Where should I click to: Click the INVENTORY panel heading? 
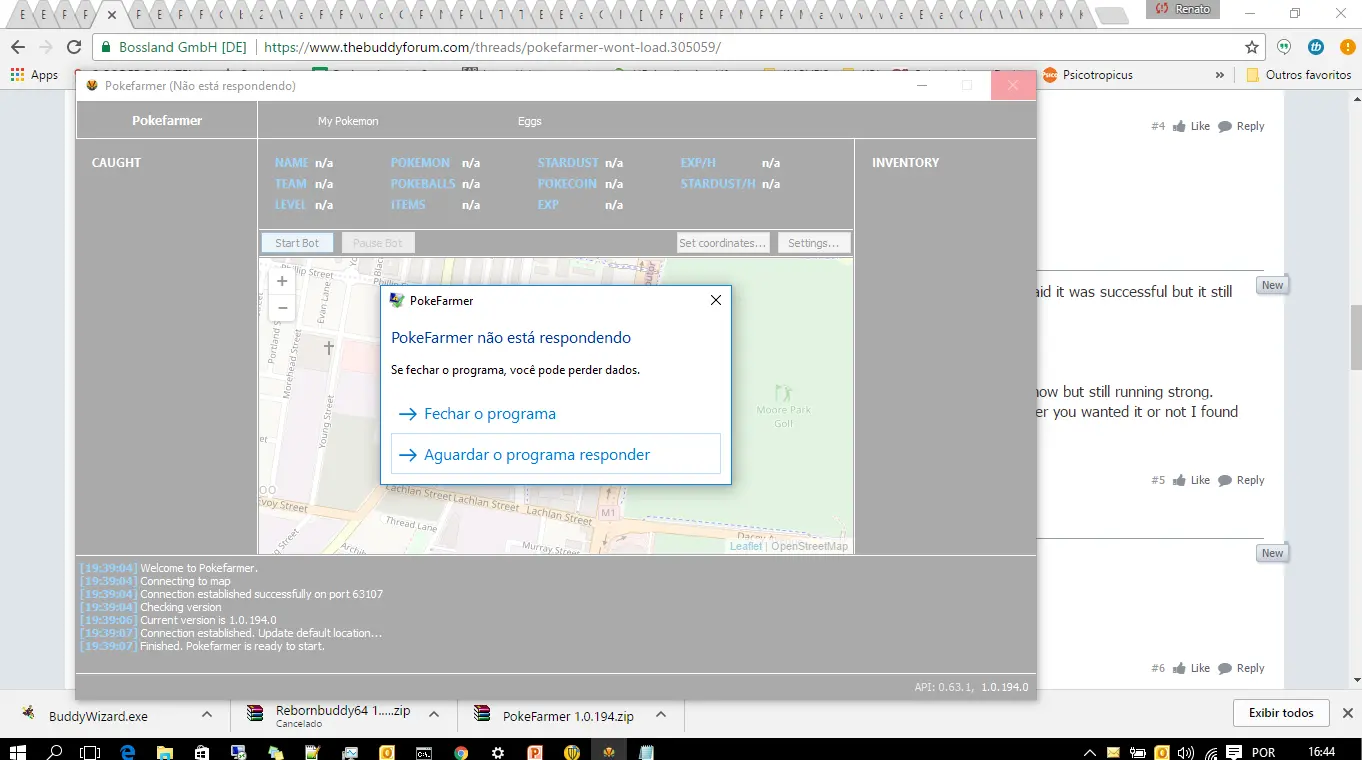[905, 162]
